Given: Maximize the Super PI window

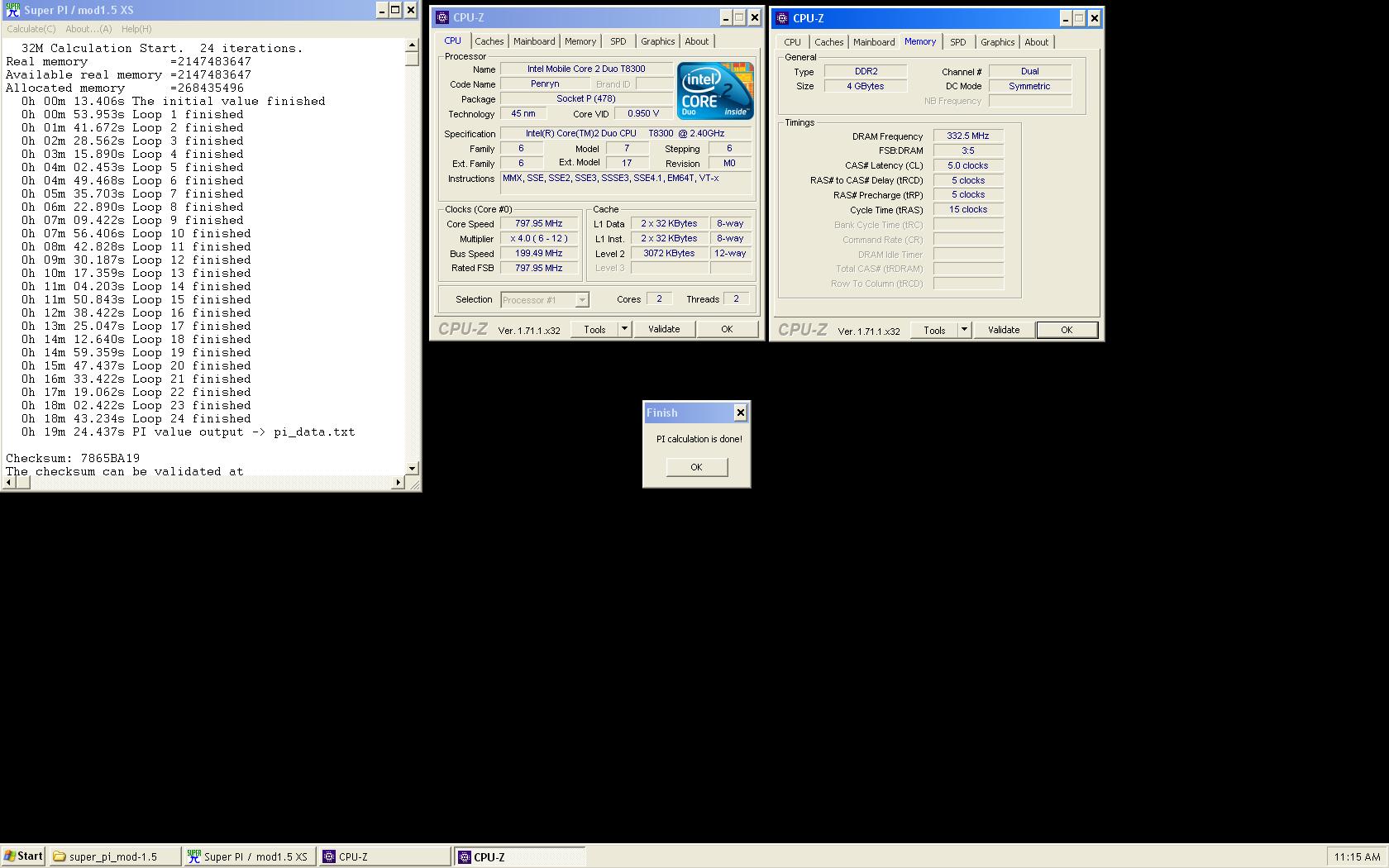Looking at the screenshot, I should (395, 10).
